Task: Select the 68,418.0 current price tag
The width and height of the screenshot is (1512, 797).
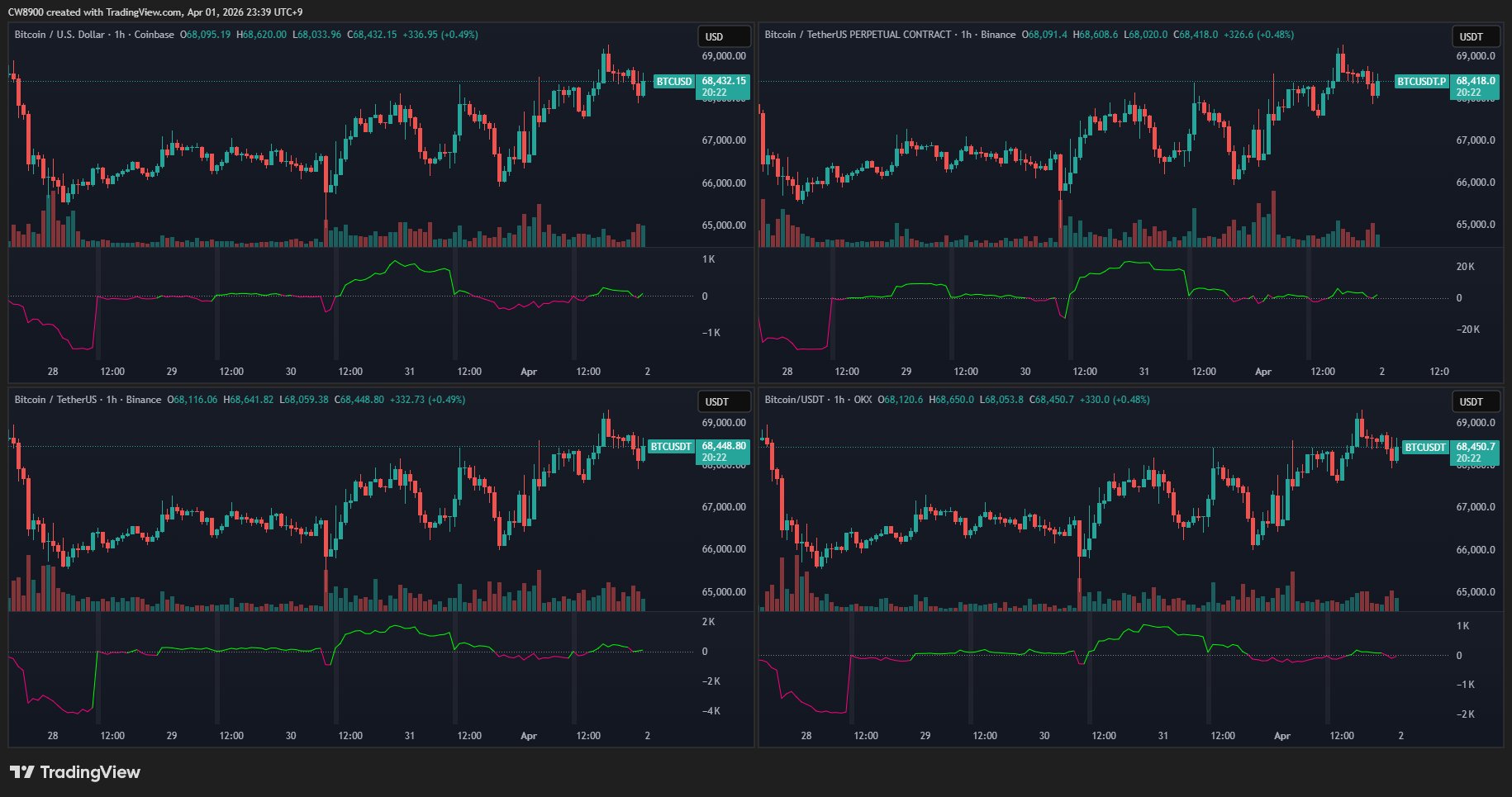Action: pos(1476,87)
